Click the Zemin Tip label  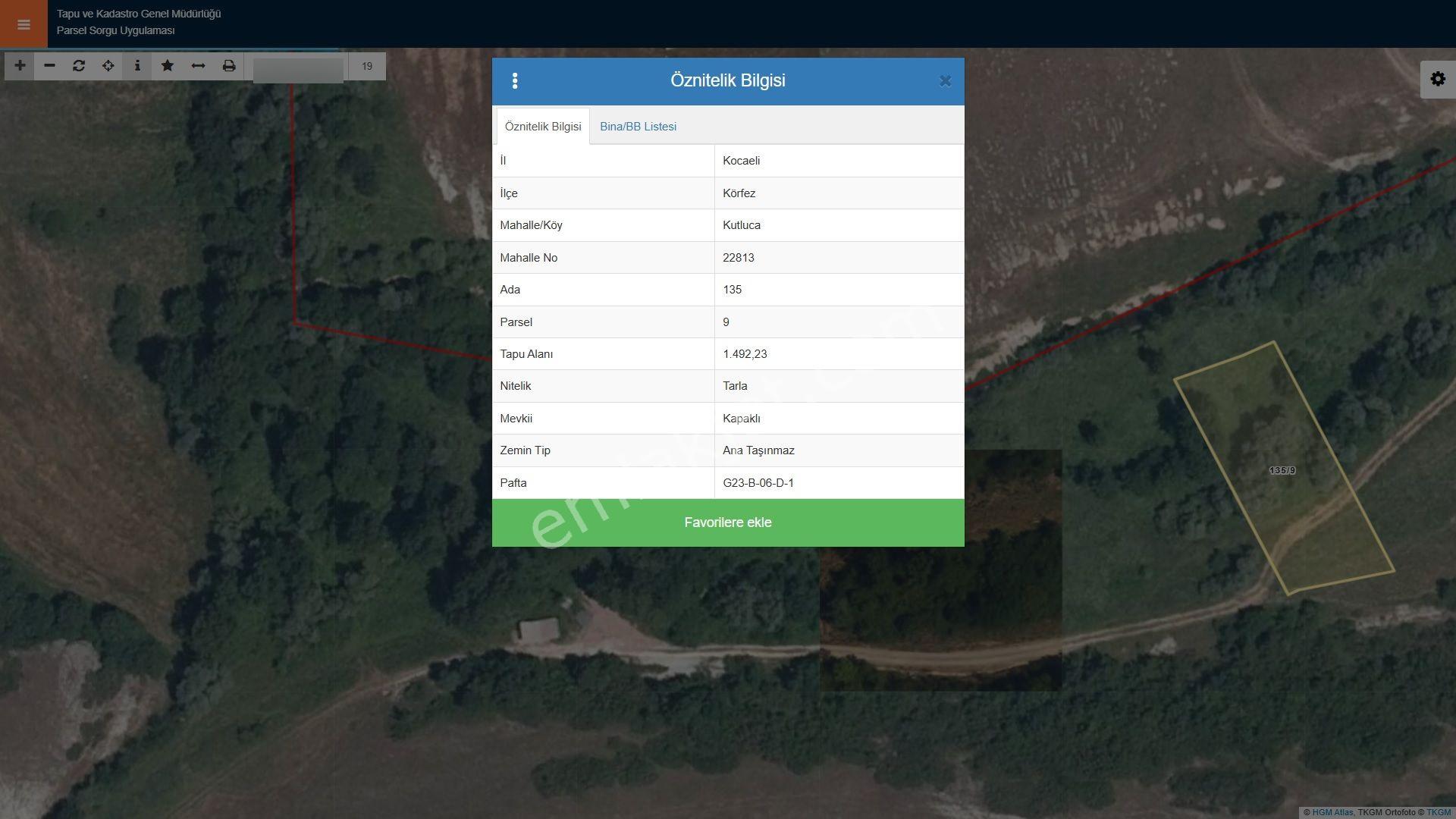(525, 450)
